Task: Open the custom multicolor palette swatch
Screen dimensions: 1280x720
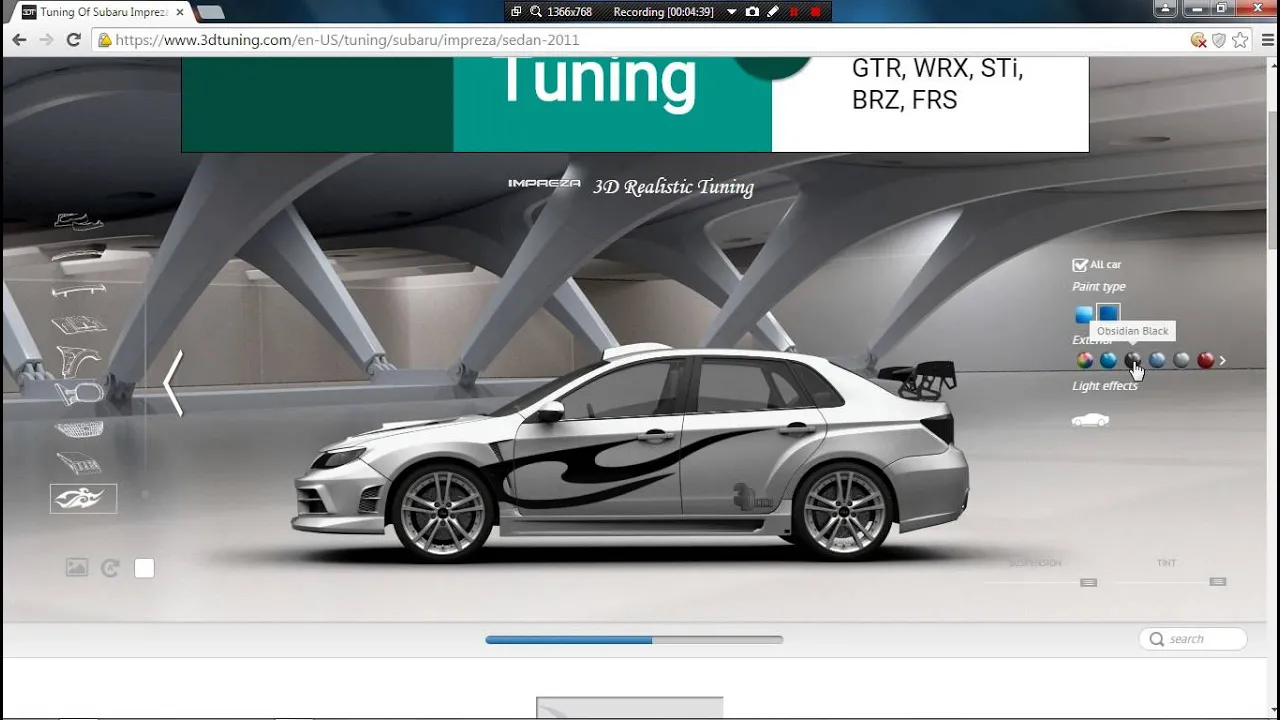Action: point(1084,360)
